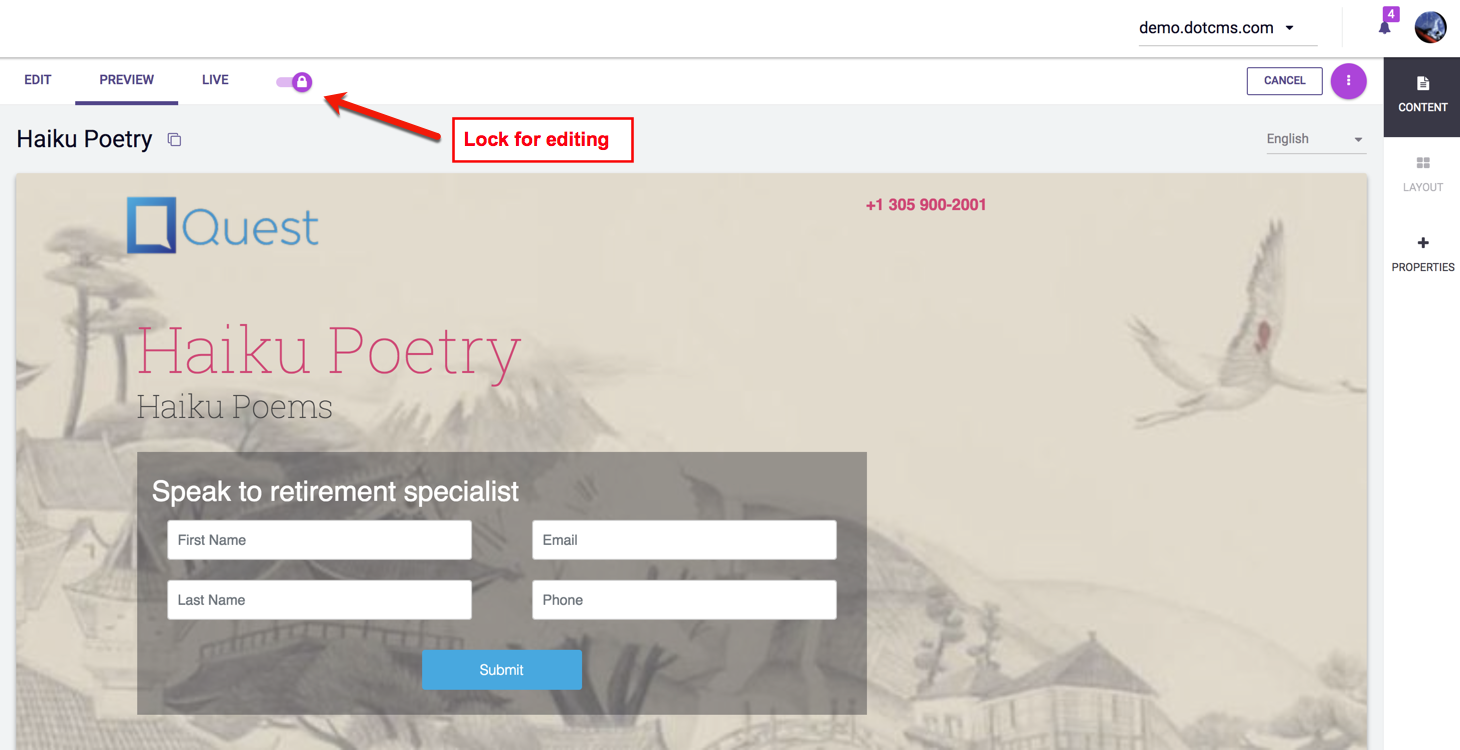Click into the Email input field
1460x750 pixels.
[684, 540]
